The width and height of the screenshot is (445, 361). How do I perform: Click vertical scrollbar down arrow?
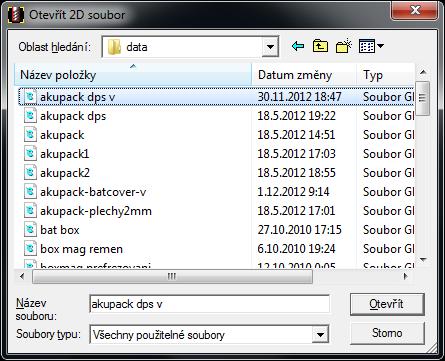click(x=423, y=259)
